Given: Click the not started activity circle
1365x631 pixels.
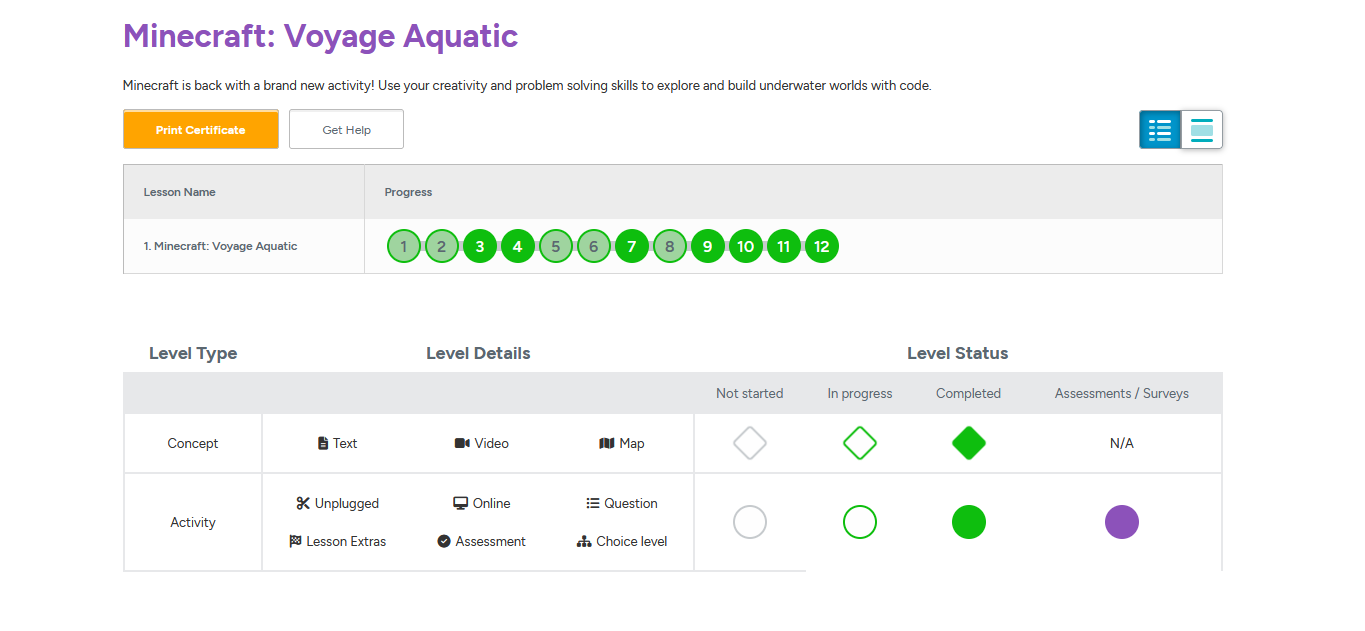Looking at the screenshot, I should click(x=750, y=522).
